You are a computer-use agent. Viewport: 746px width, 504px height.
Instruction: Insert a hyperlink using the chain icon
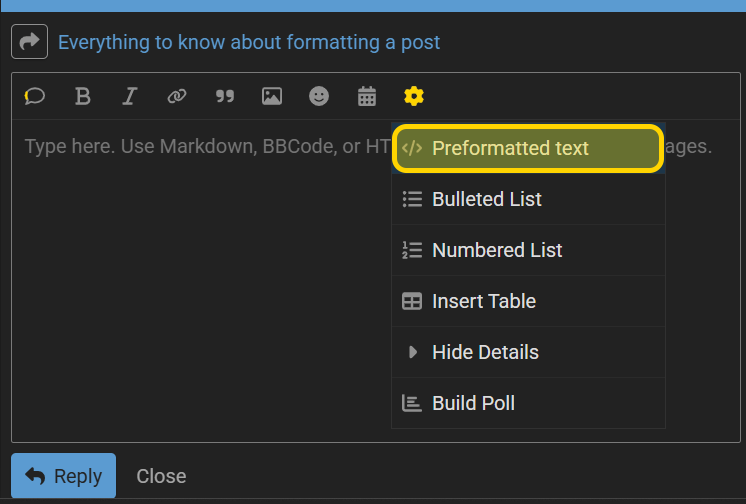pyautogui.click(x=177, y=97)
